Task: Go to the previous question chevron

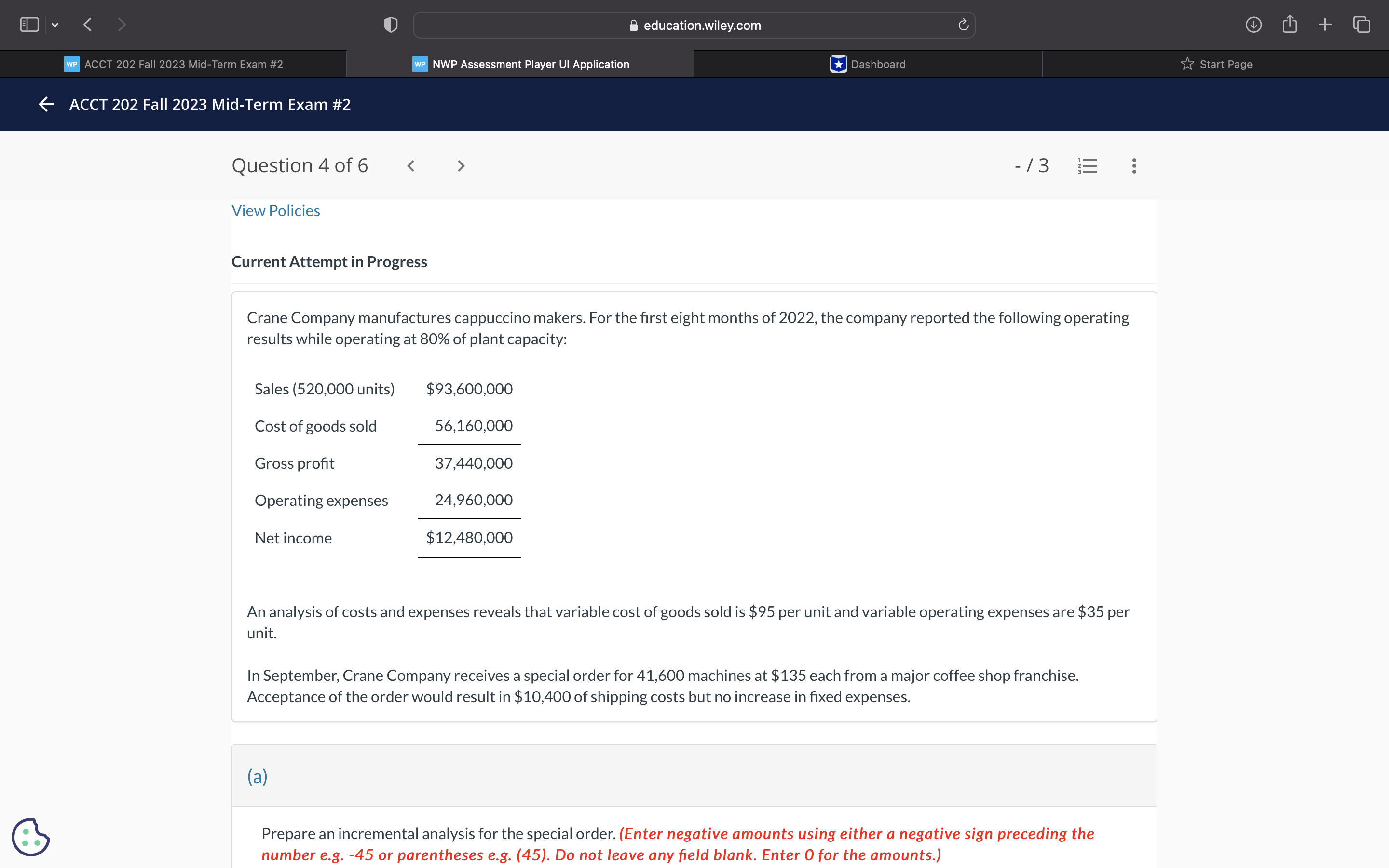Action: pyautogui.click(x=411, y=165)
